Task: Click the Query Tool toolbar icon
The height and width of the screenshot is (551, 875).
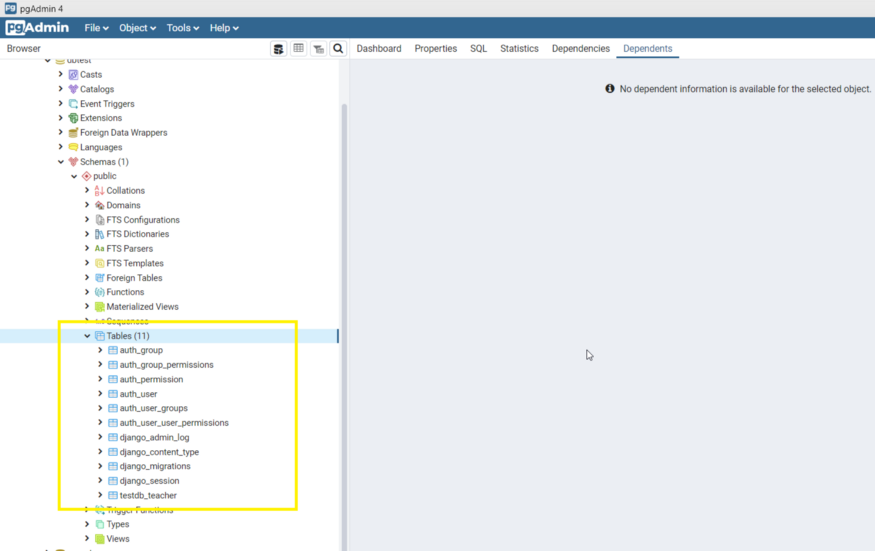Action: [x=278, y=49]
